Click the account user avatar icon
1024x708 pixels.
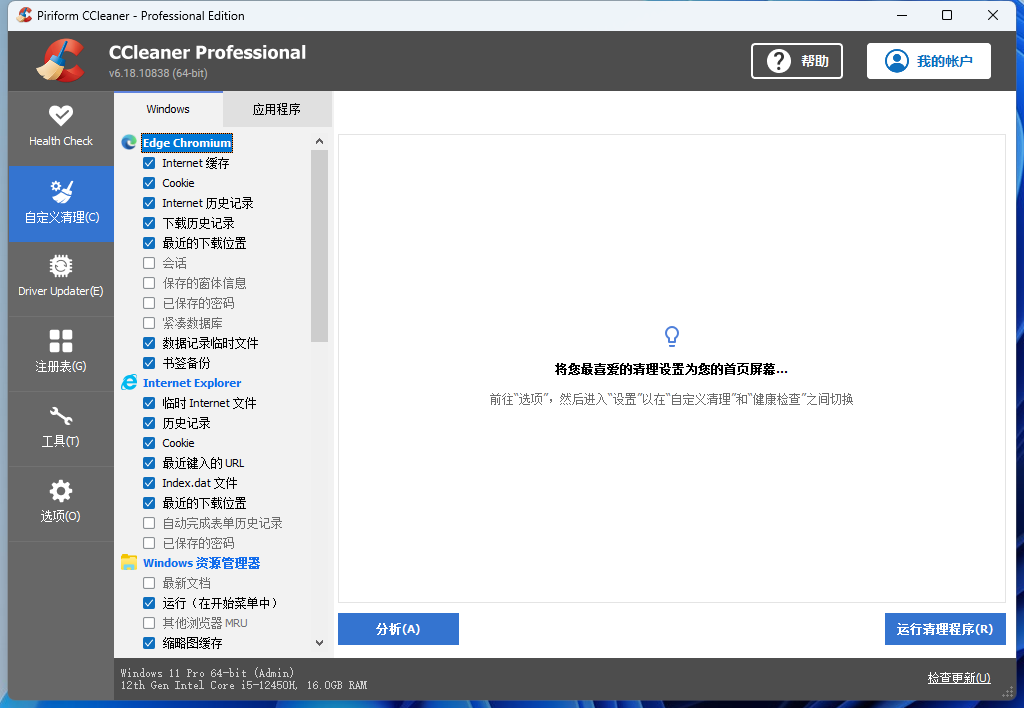pos(897,61)
